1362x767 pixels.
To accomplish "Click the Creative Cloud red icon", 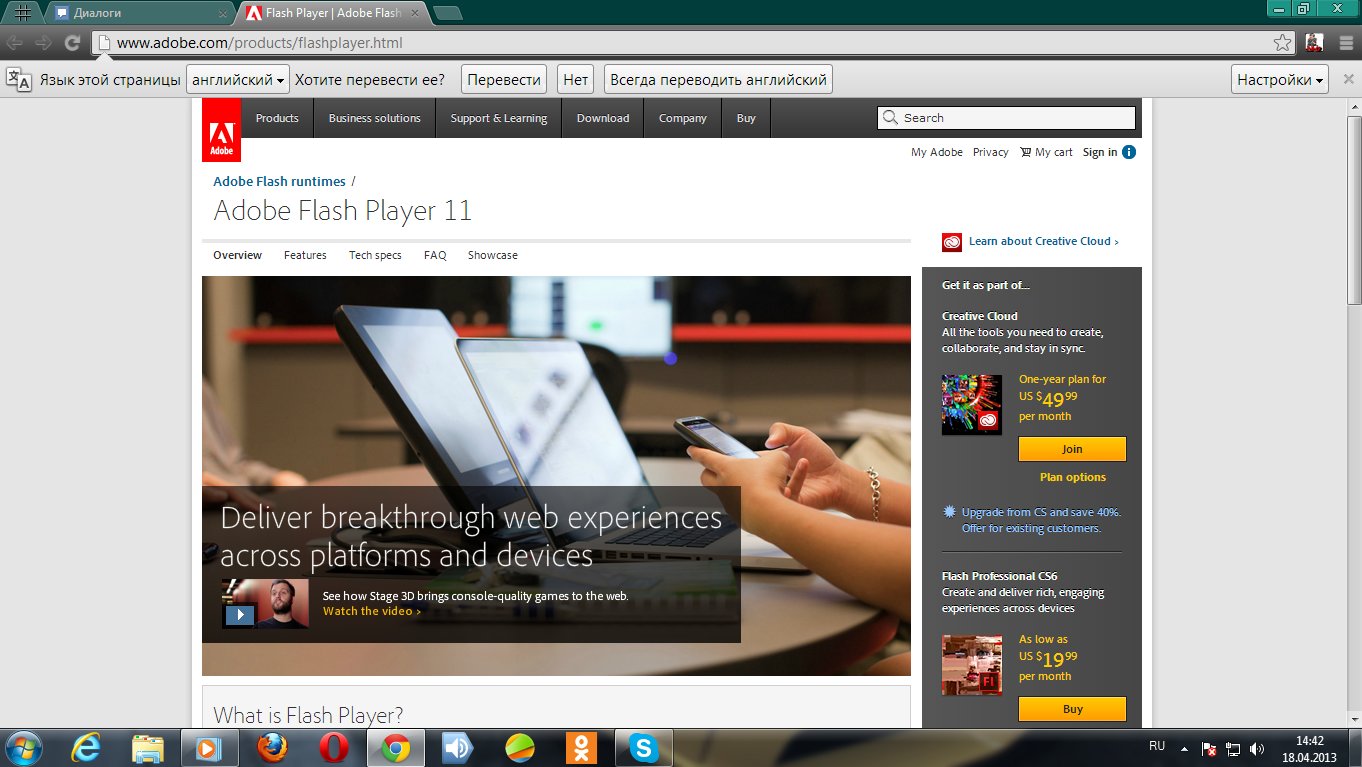I will pos(952,242).
